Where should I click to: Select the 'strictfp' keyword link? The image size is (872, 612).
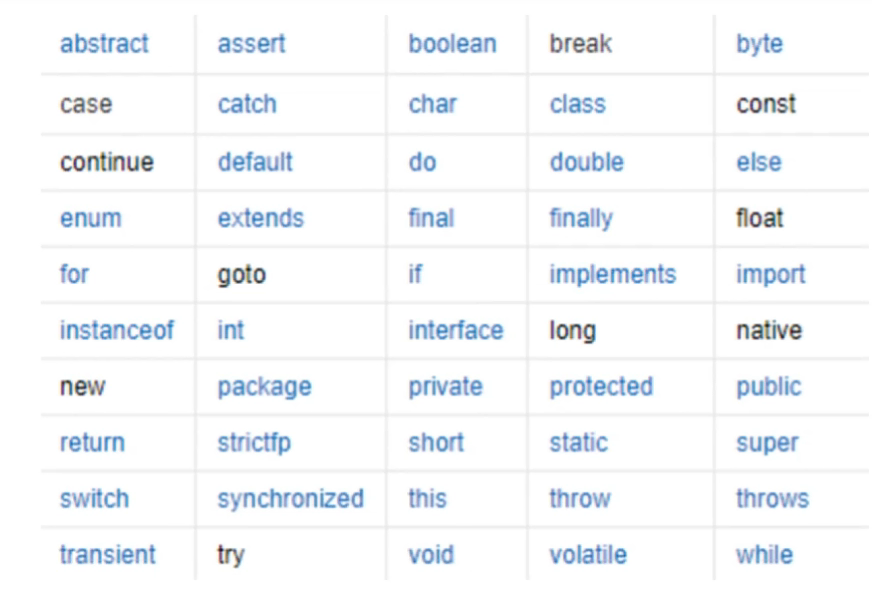[254, 442]
